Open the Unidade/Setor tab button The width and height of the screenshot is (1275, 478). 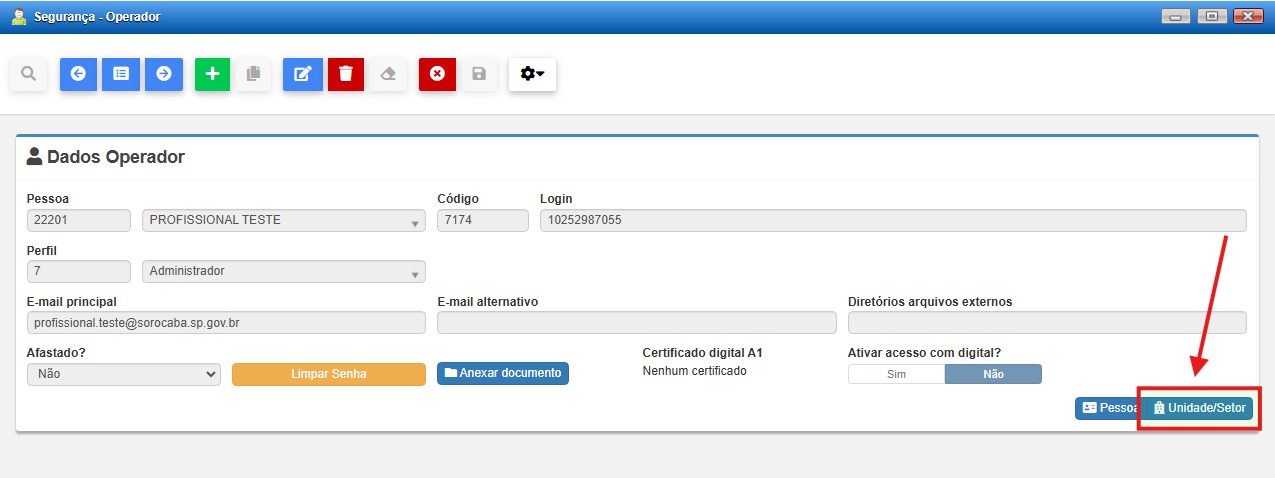(x=1198, y=408)
